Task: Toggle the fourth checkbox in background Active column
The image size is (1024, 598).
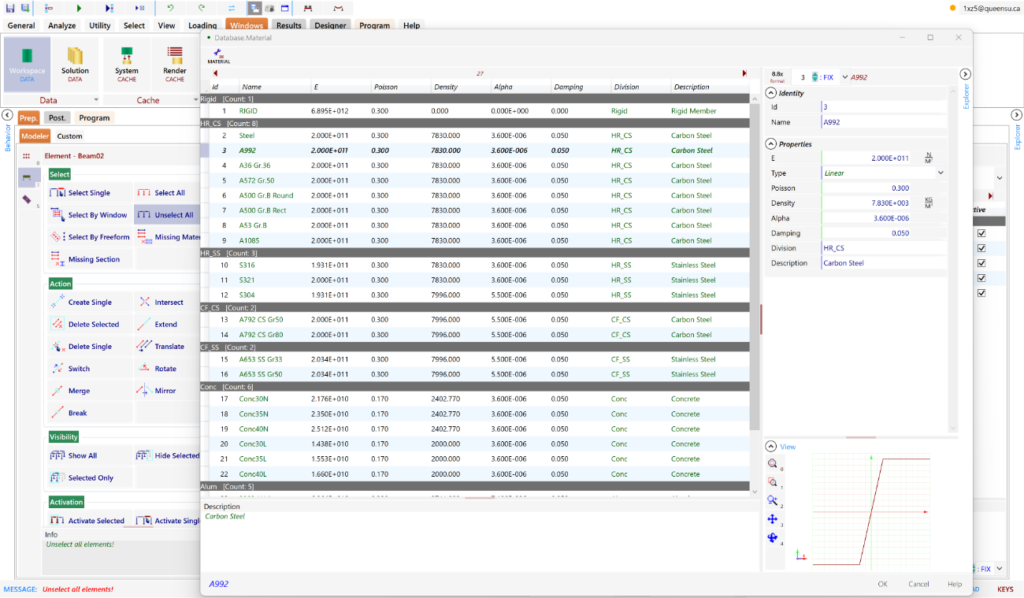Action: pos(982,278)
